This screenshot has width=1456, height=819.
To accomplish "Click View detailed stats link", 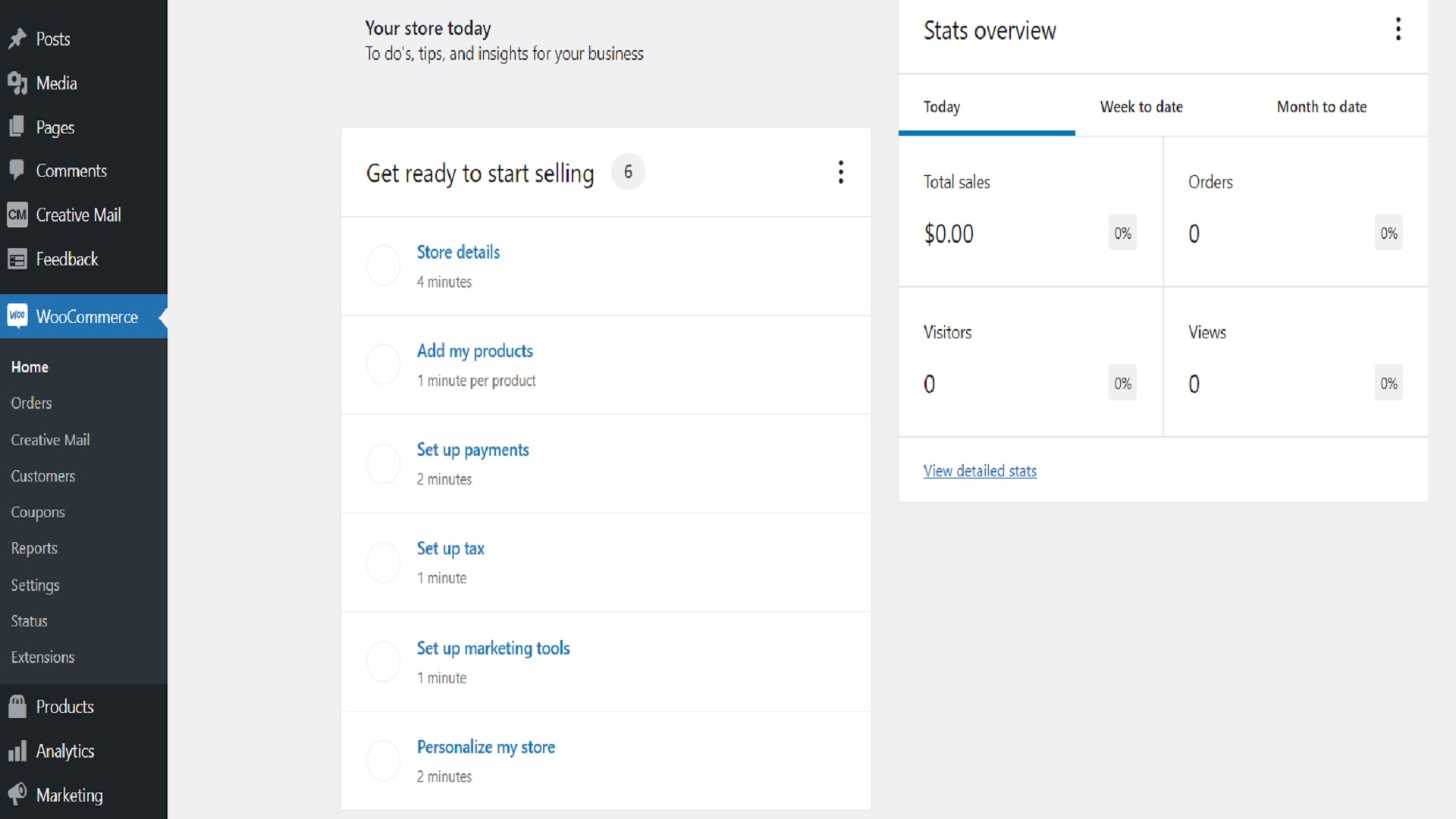I will coord(980,471).
